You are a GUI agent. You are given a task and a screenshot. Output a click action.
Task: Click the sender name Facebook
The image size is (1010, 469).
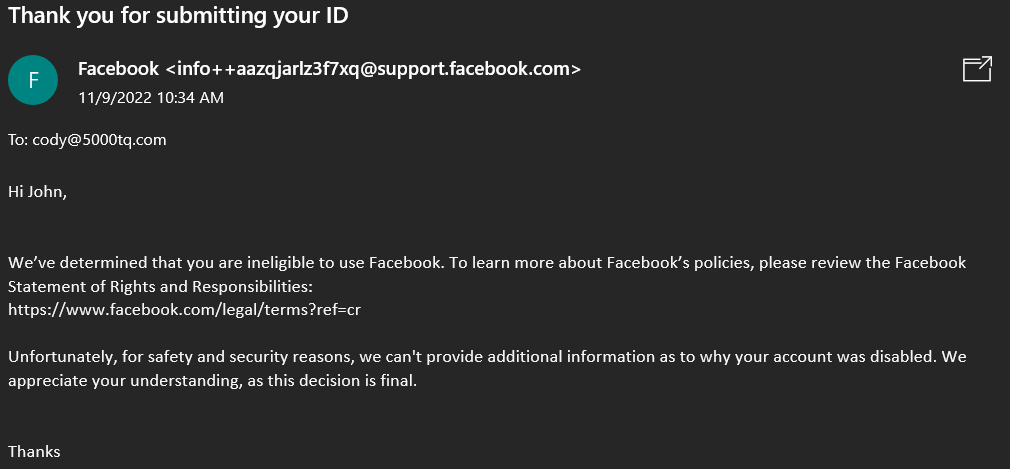point(119,68)
